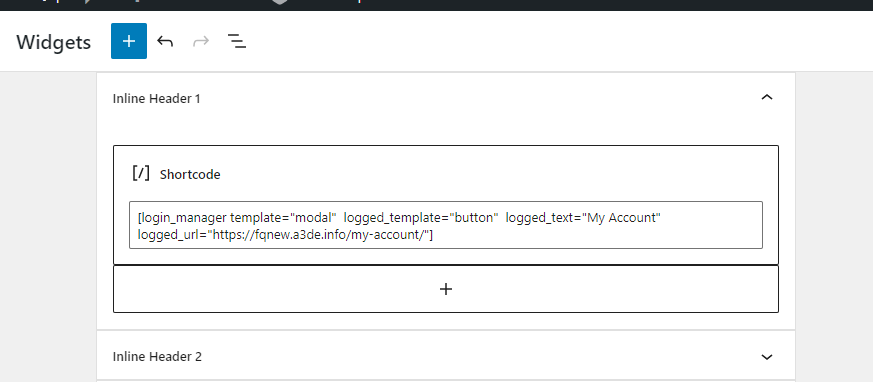Image resolution: width=873 pixels, height=382 pixels.
Task: Select the Shortcode block by its empty header area
Action: click(x=490, y=174)
